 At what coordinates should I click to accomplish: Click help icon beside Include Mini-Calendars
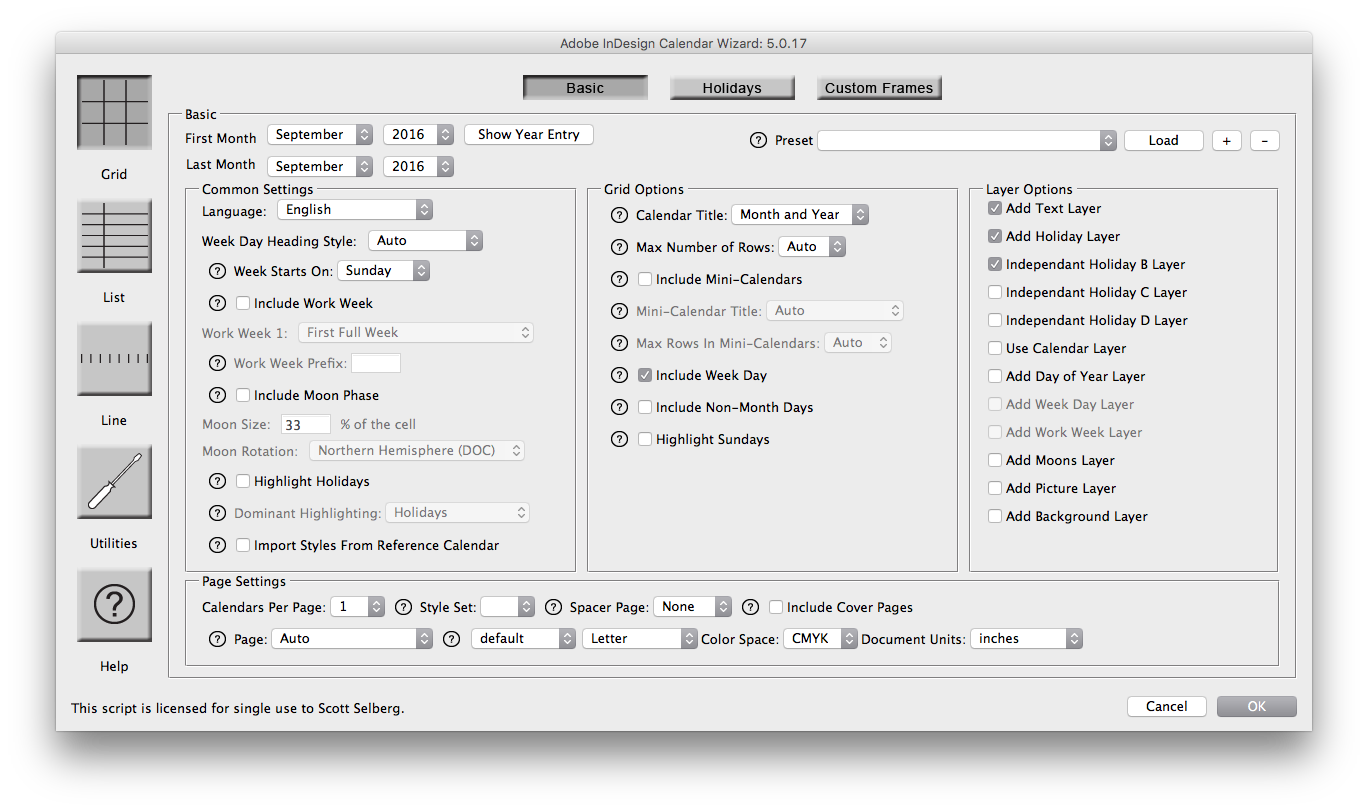pyautogui.click(x=619, y=279)
